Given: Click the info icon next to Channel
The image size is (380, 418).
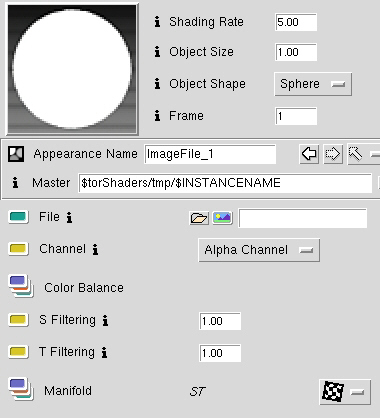Looking at the screenshot, I should tap(95, 249).
